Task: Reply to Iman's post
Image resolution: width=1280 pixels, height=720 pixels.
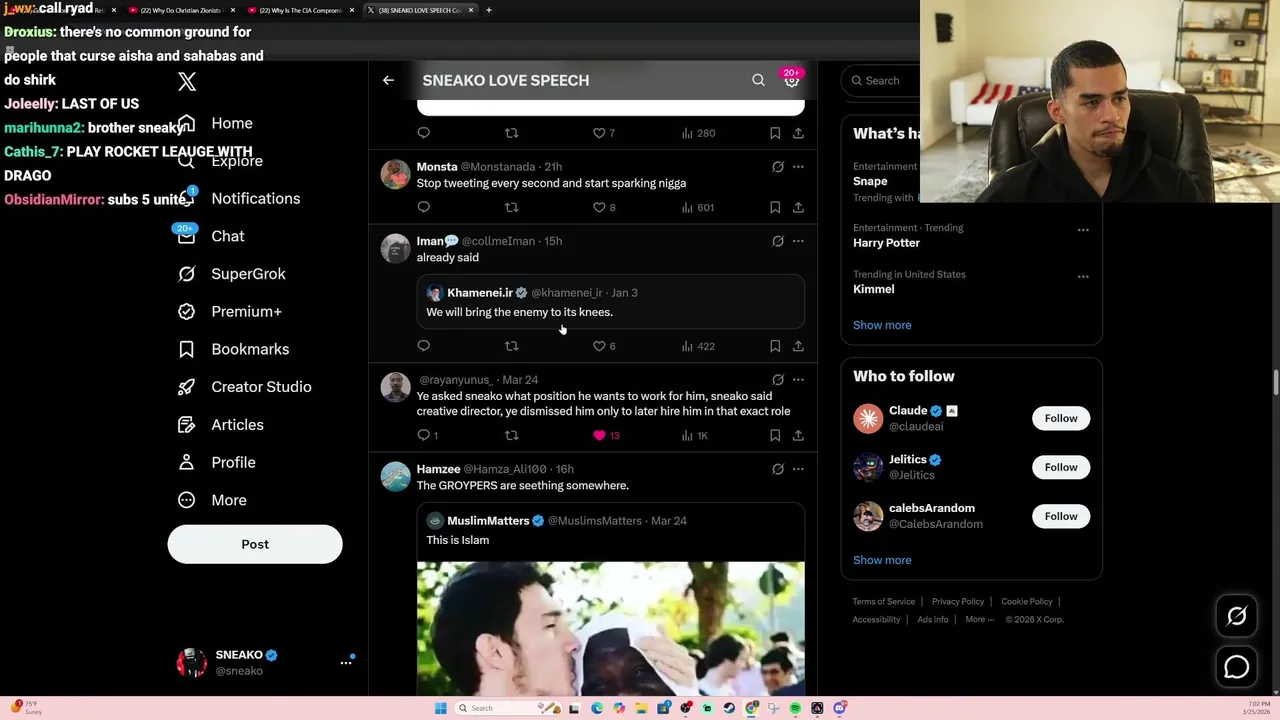Action: [x=424, y=346]
